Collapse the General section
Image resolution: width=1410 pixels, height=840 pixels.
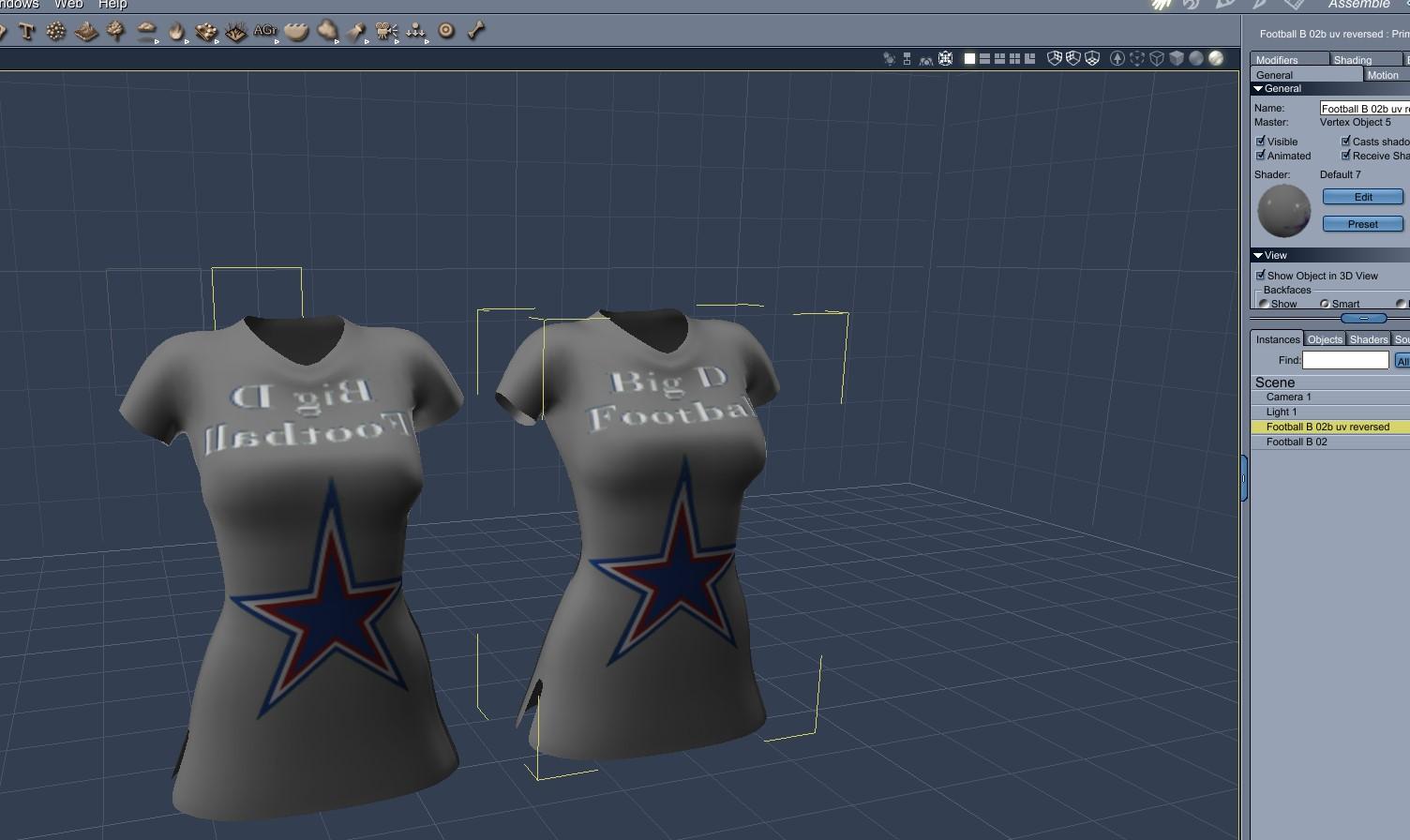(x=1258, y=88)
